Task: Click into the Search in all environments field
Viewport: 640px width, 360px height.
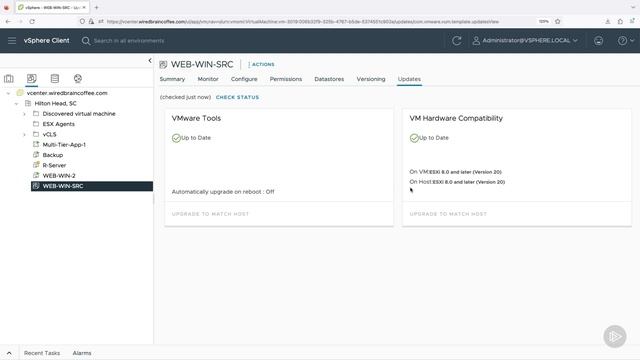Action: 129,41
